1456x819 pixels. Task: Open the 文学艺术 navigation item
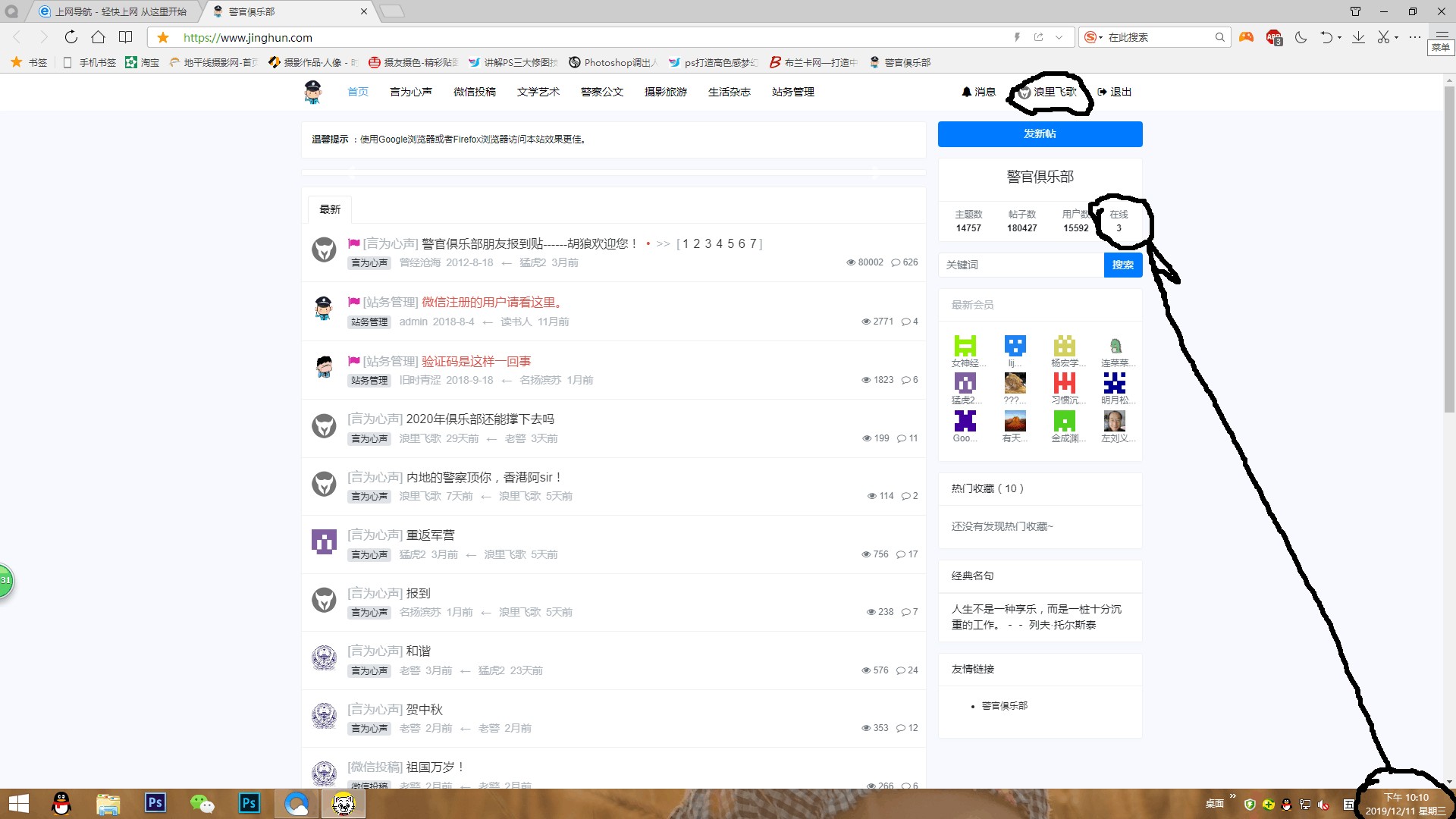pyautogui.click(x=538, y=92)
